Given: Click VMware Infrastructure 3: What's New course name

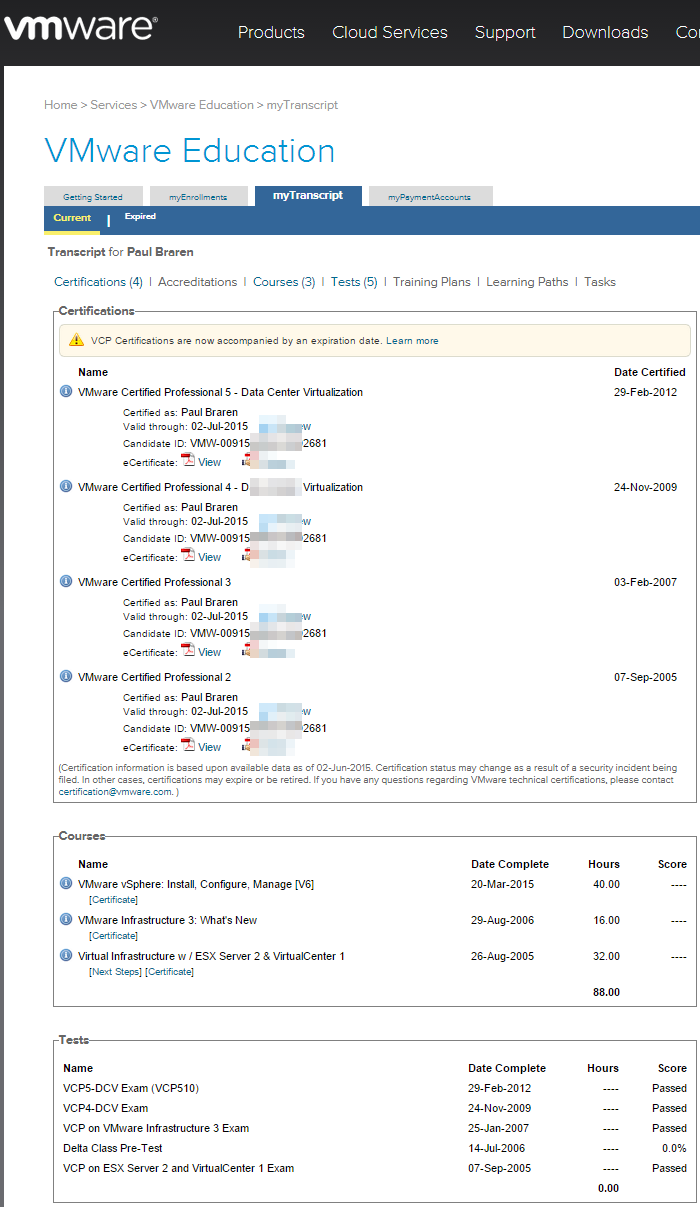Looking at the screenshot, I should 167,920.
